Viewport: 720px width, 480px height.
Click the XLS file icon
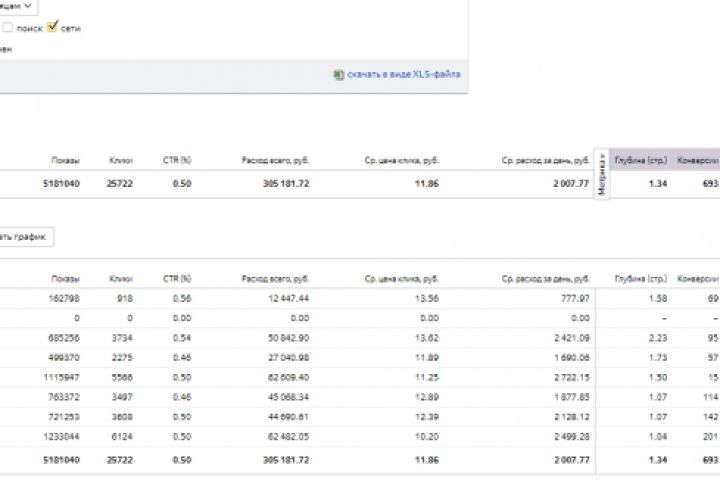point(338,74)
